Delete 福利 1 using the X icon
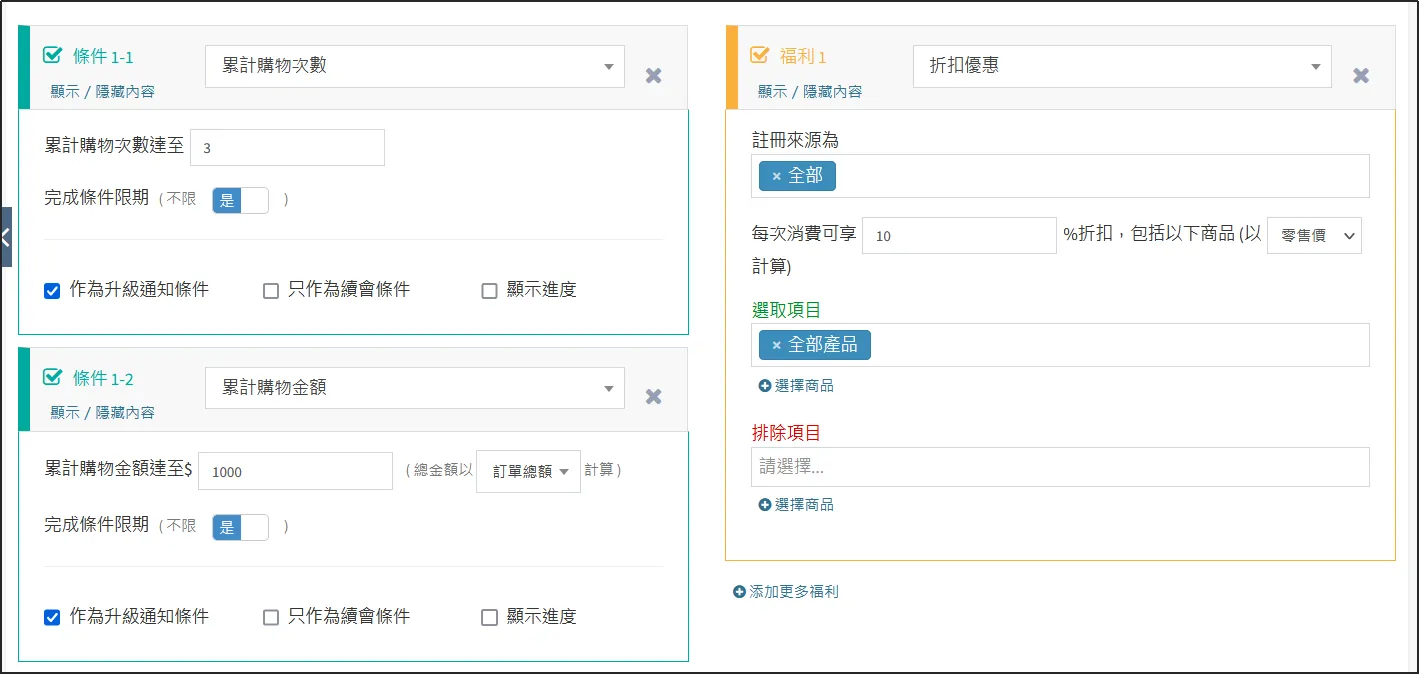This screenshot has height=675, width=1420. point(1360,76)
